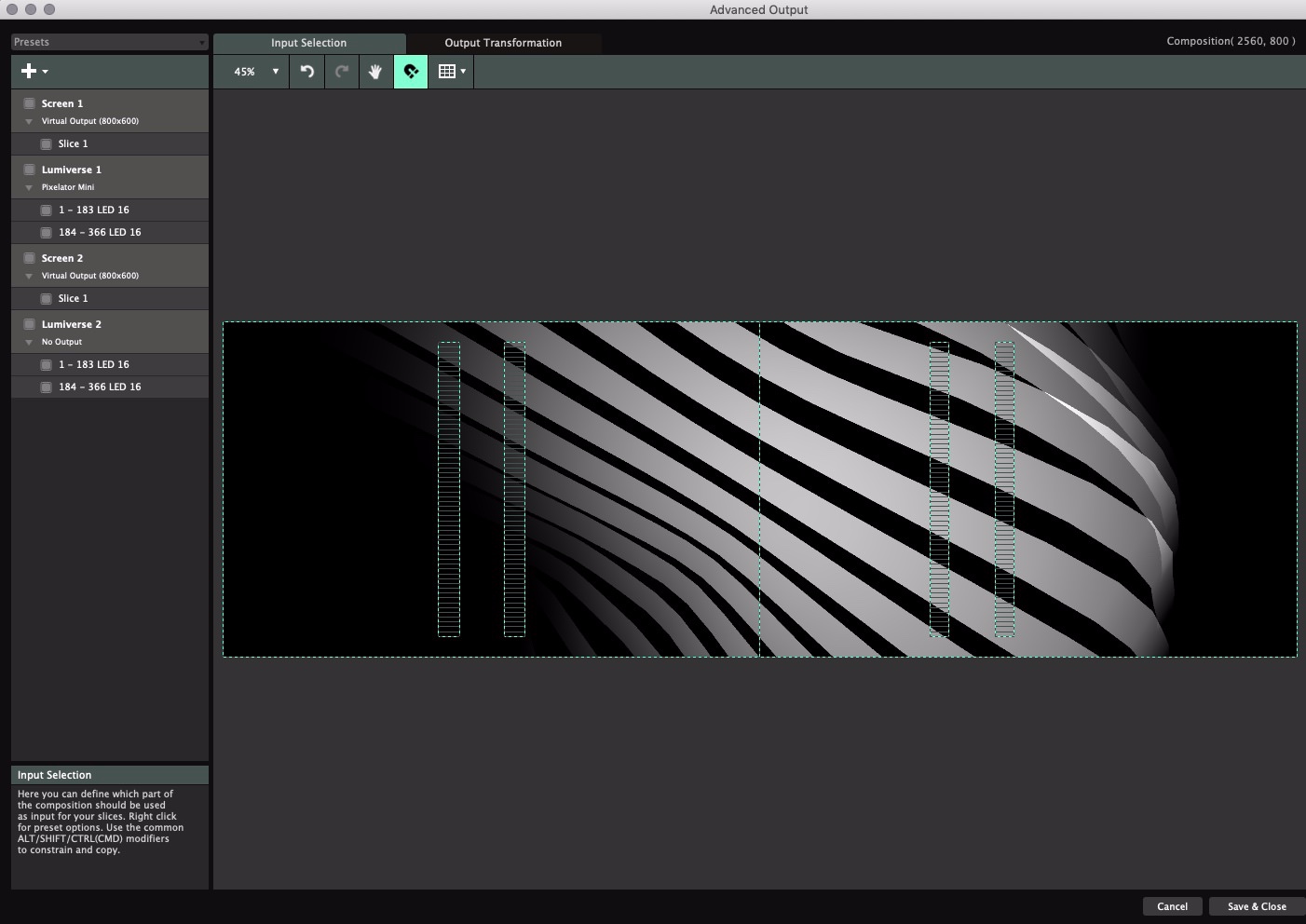The image size is (1306, 924).
Task: Check the box next to '1 – 183 LED 16' under Lumiverse 2
Action: pos(47,365)
